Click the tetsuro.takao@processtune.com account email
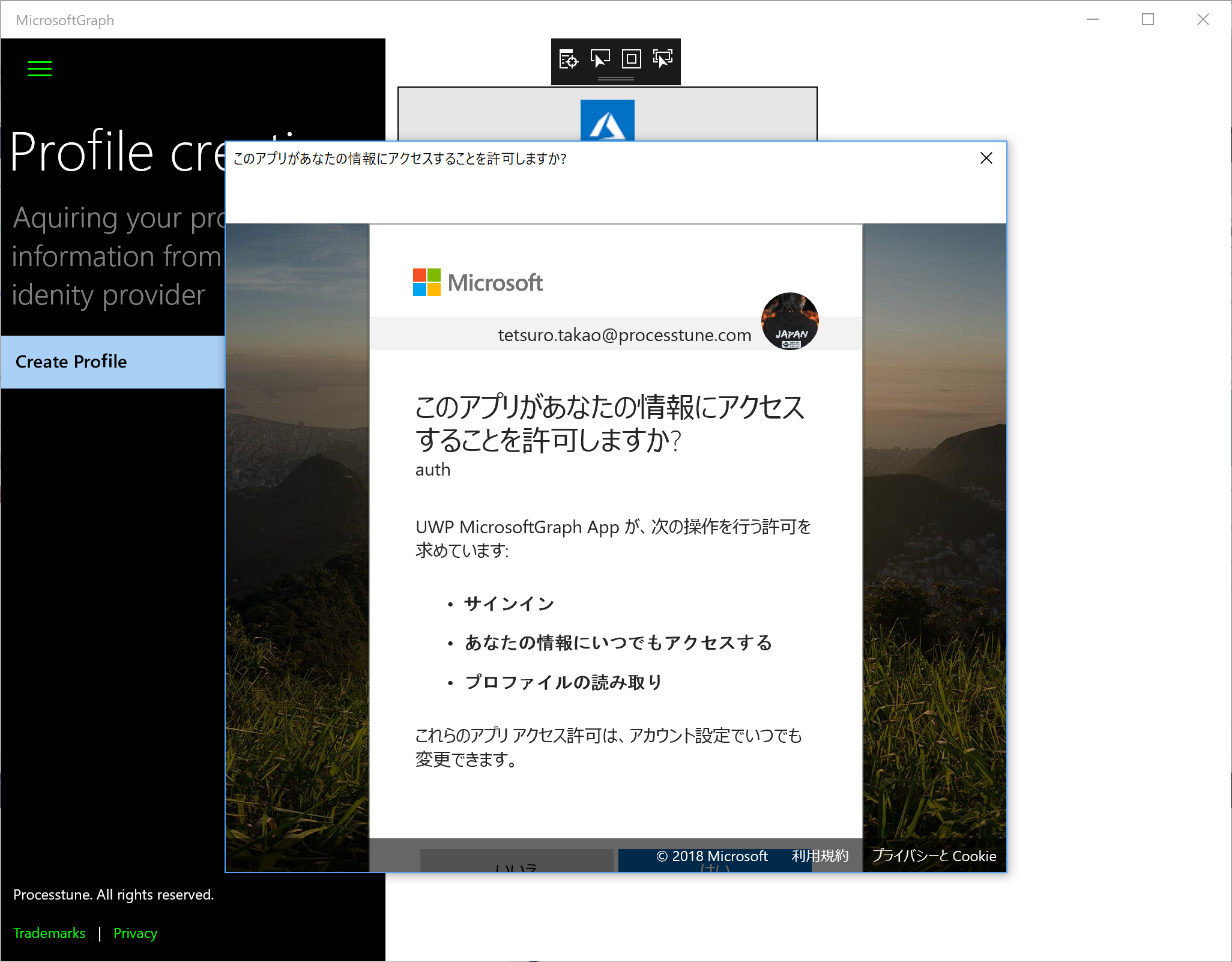This screenshot has height=962, width=1232. tap(624, 335)
